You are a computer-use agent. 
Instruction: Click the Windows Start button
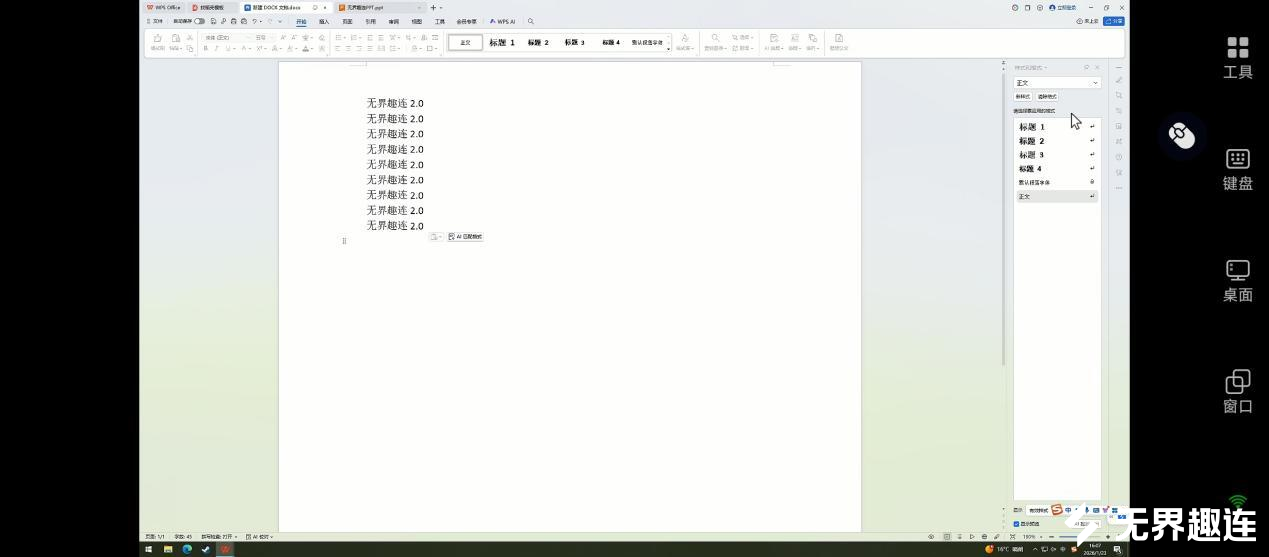coord(149,549)
